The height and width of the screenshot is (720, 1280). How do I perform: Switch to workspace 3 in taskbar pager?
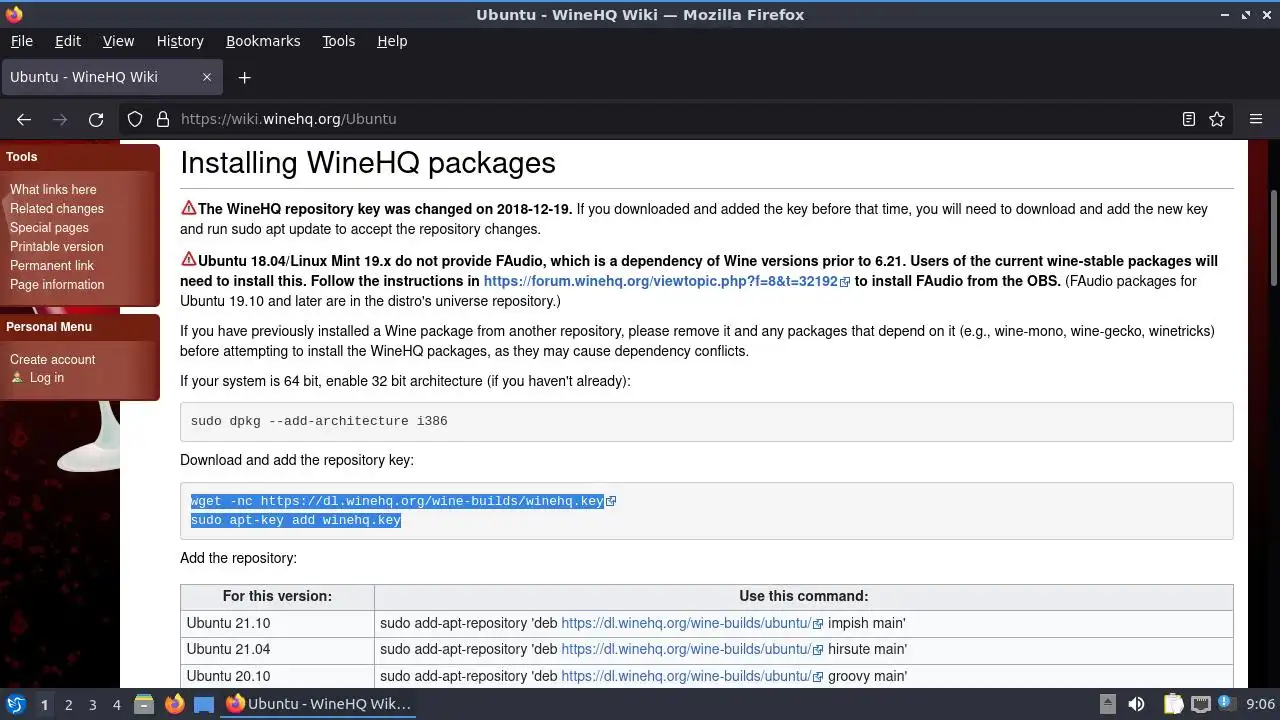click(x=92, y=704)
